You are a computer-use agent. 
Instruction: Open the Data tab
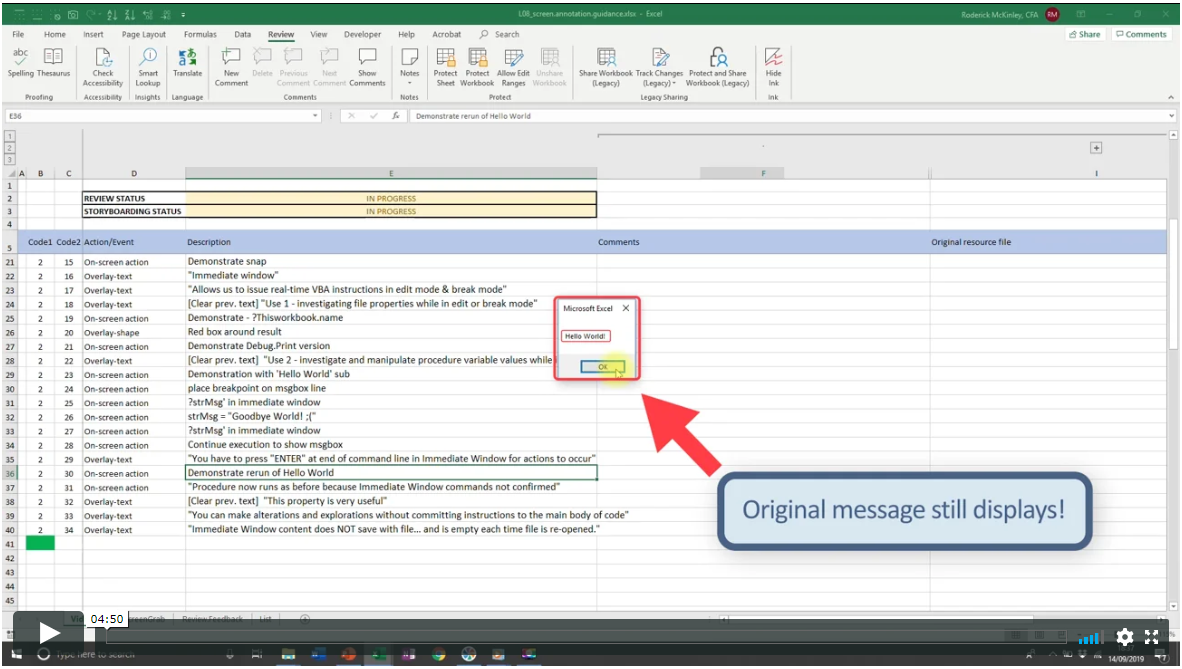tap(242, 35)
